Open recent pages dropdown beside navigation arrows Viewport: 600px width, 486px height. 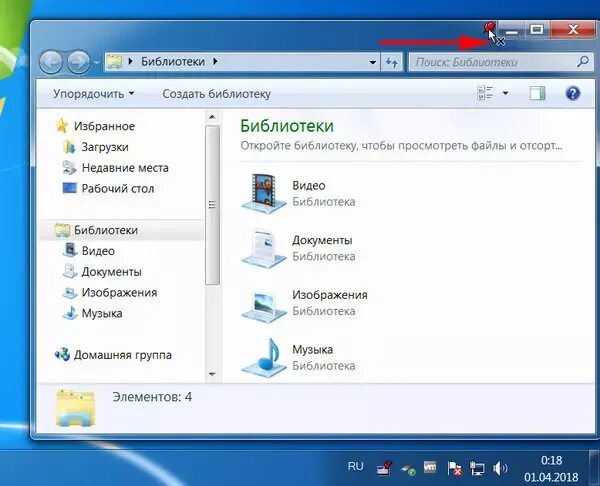pyautogui.click(x=97, y=62)
